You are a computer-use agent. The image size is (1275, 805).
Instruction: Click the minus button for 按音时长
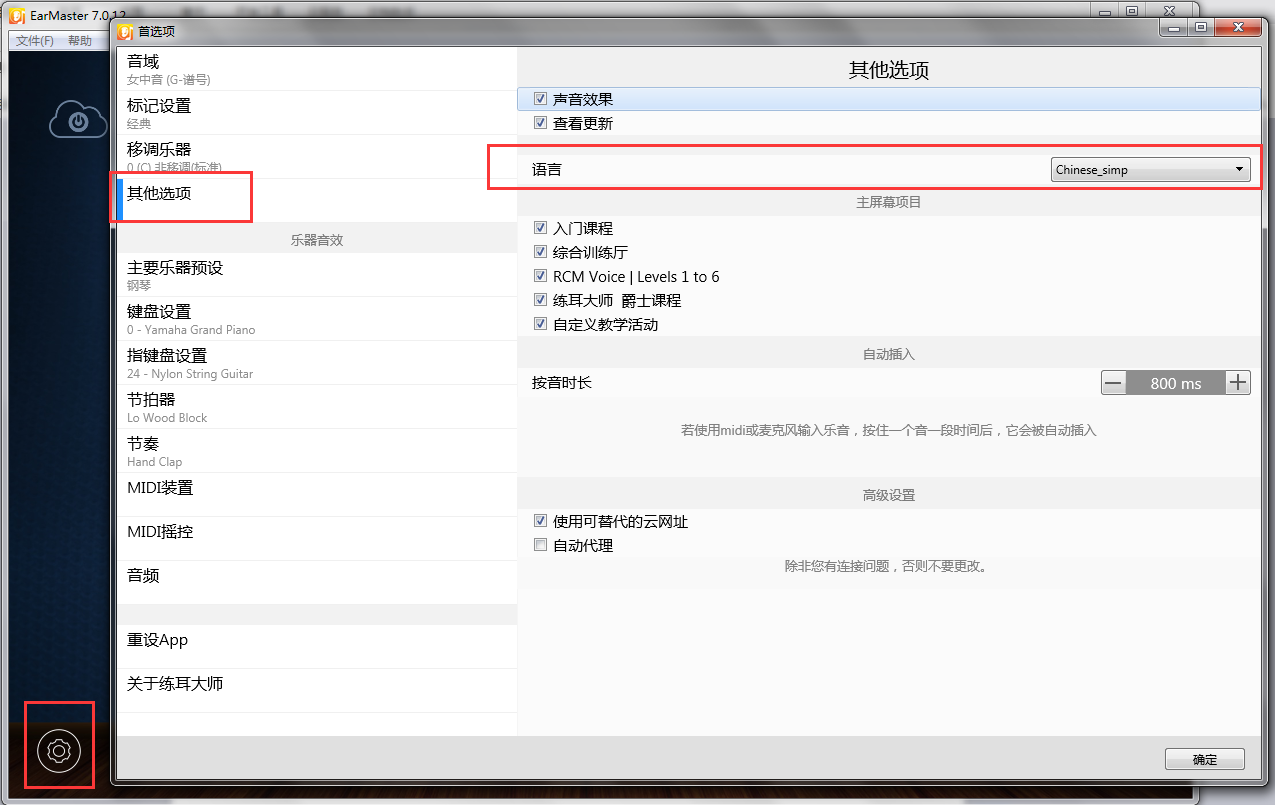(1113, 383)
